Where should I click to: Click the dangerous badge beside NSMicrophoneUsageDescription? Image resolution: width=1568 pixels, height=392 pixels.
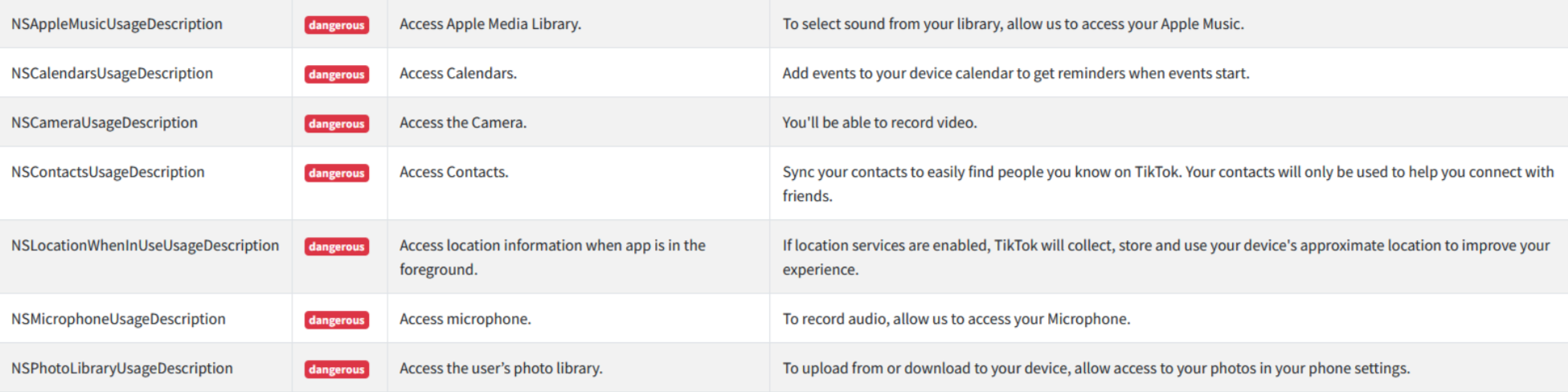337,320
